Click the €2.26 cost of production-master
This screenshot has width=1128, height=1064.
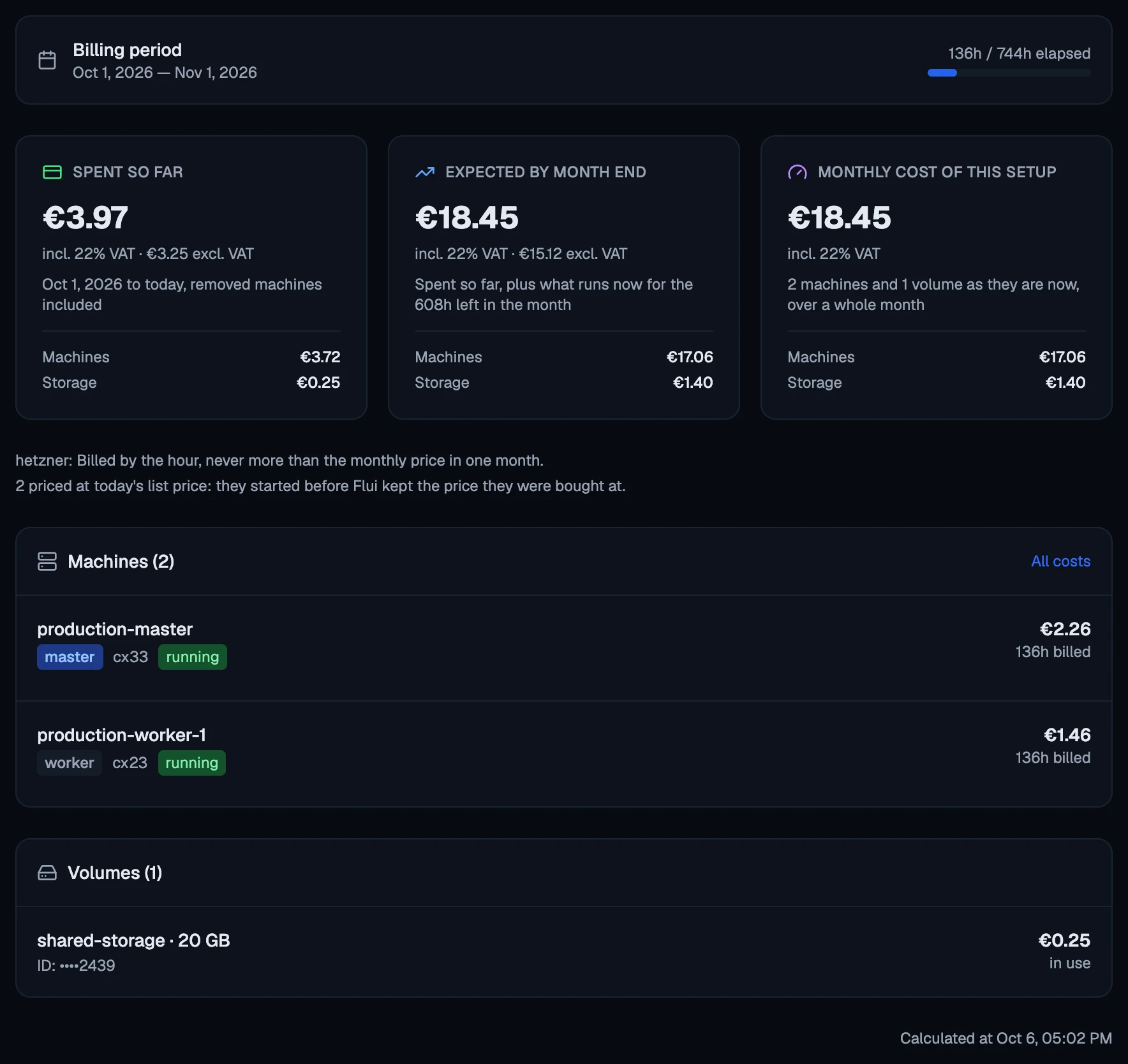coord(1065,629)
